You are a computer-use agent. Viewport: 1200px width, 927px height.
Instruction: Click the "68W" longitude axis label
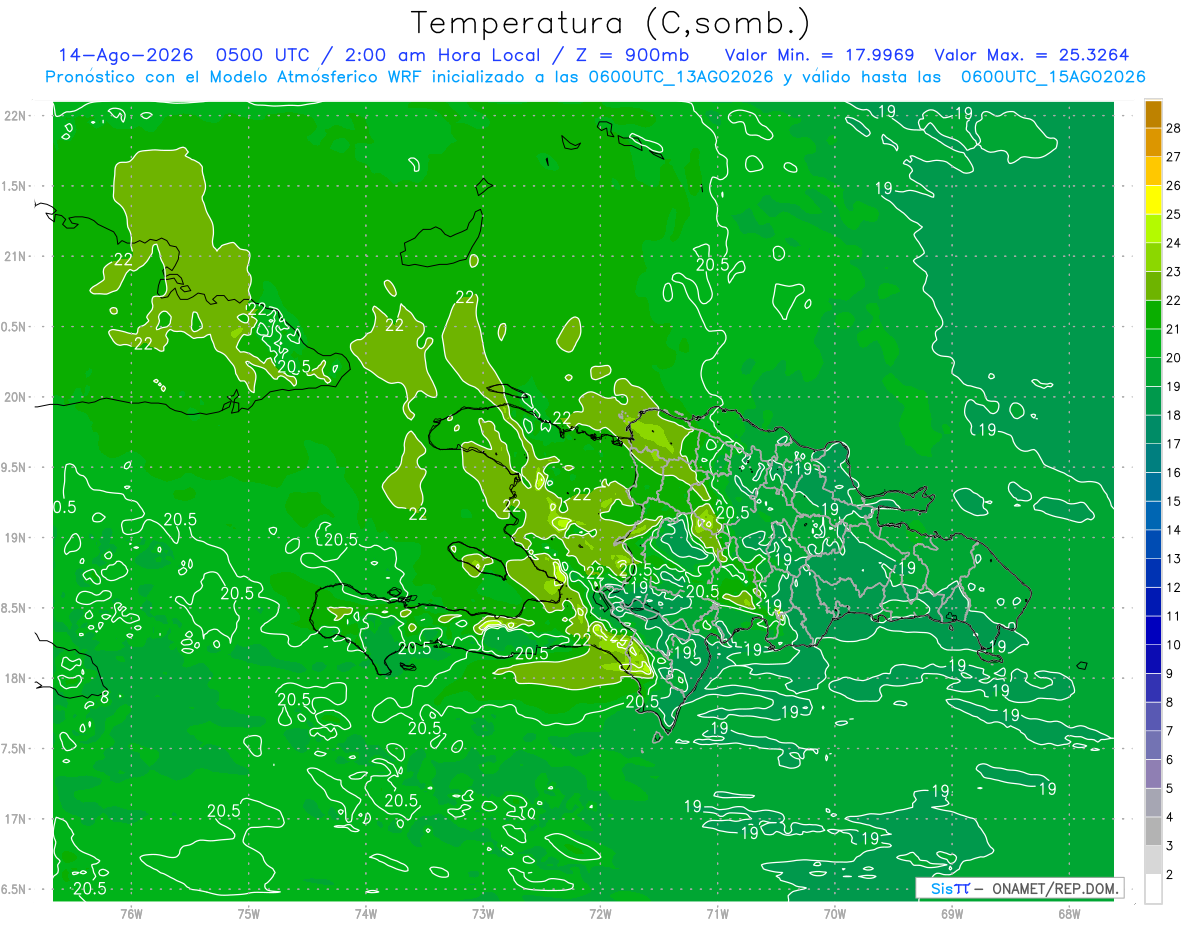(1068, 914)
